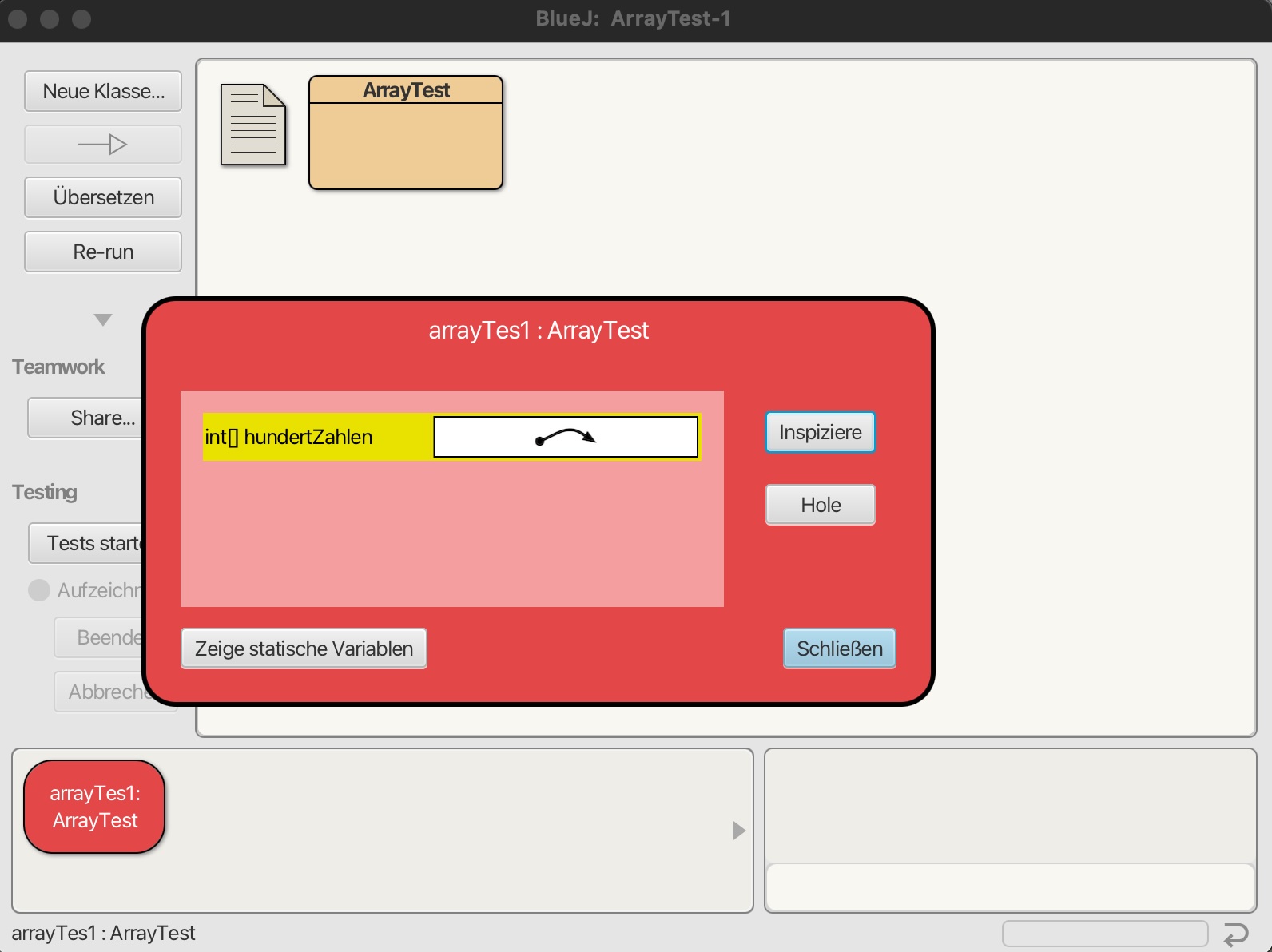Select the arrayTes1 object on the bench
The height and width of the screenshot is (952, 1272).
coord(94,807)
